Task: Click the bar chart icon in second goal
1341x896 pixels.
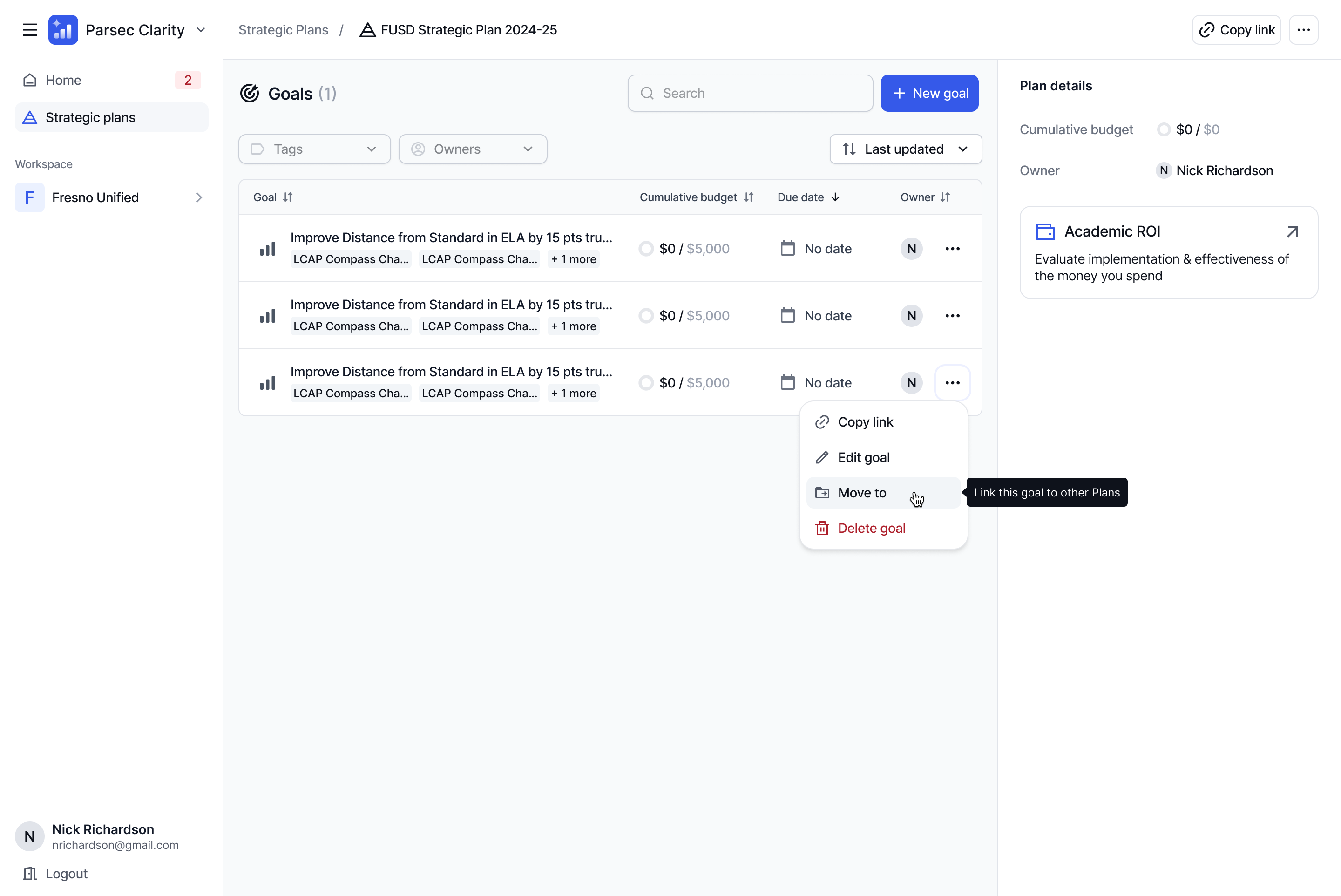Action: click(267, 316)
